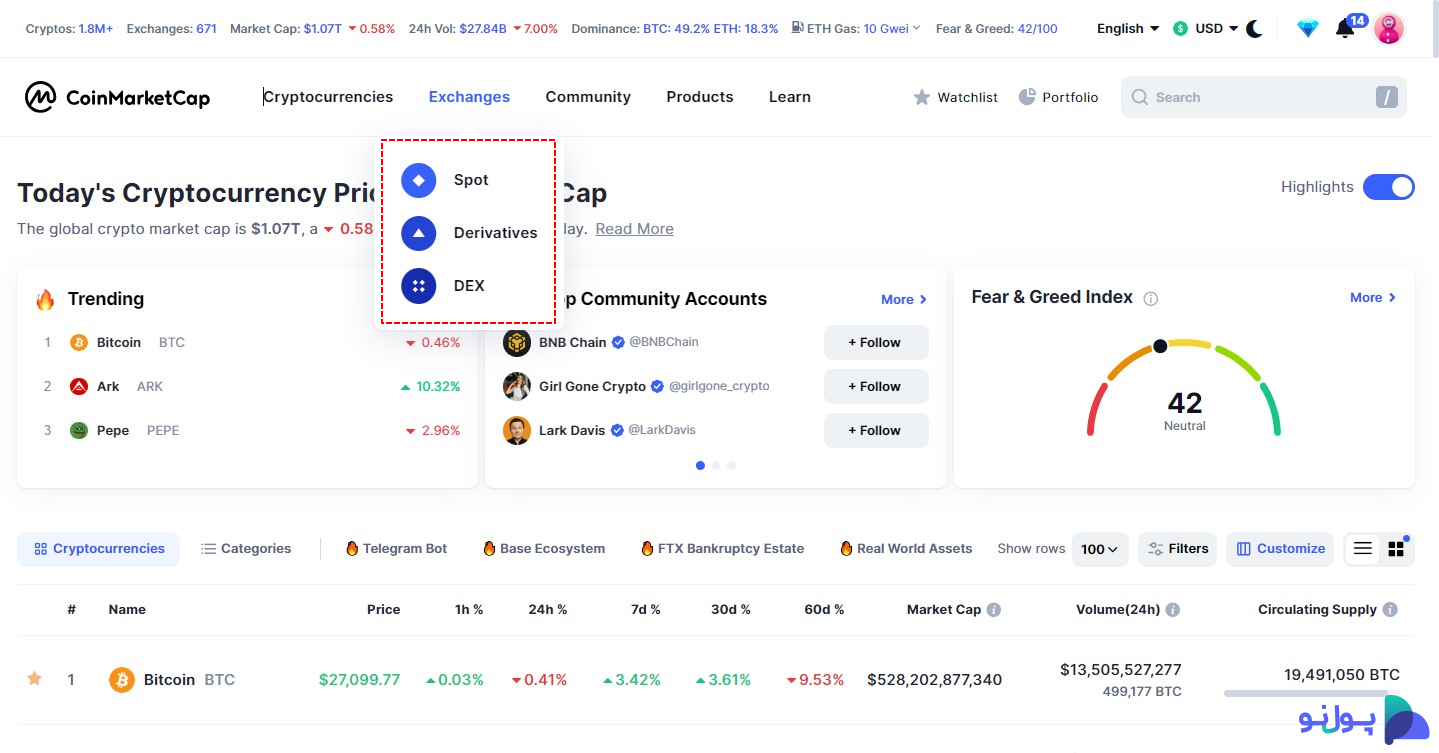Open the Cryptocurrencies menu
Image resolution: width=1439 pixels, height=753 pixels.
tap(328, 97)
